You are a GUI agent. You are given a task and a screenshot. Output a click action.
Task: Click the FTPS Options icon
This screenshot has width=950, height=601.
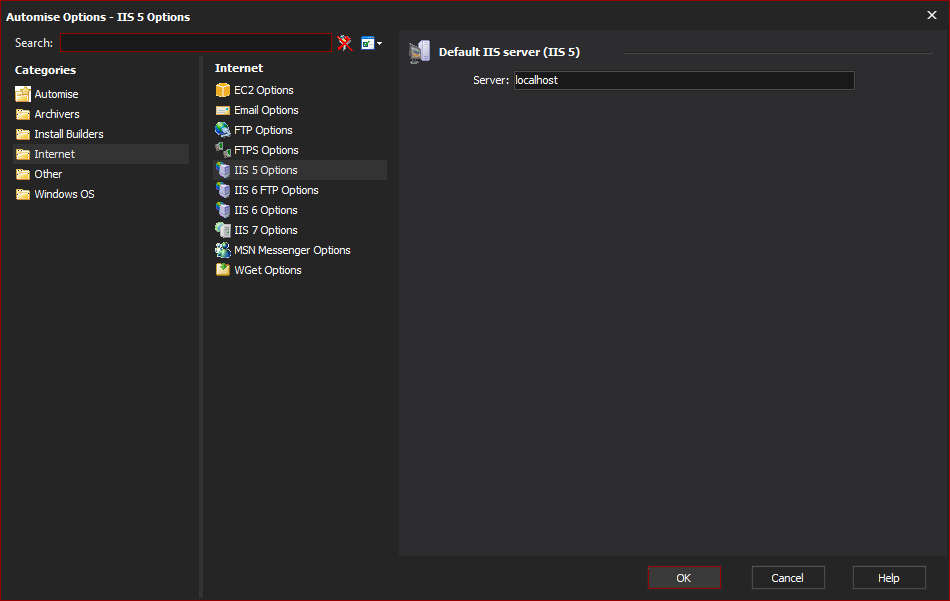click(223, 150)
